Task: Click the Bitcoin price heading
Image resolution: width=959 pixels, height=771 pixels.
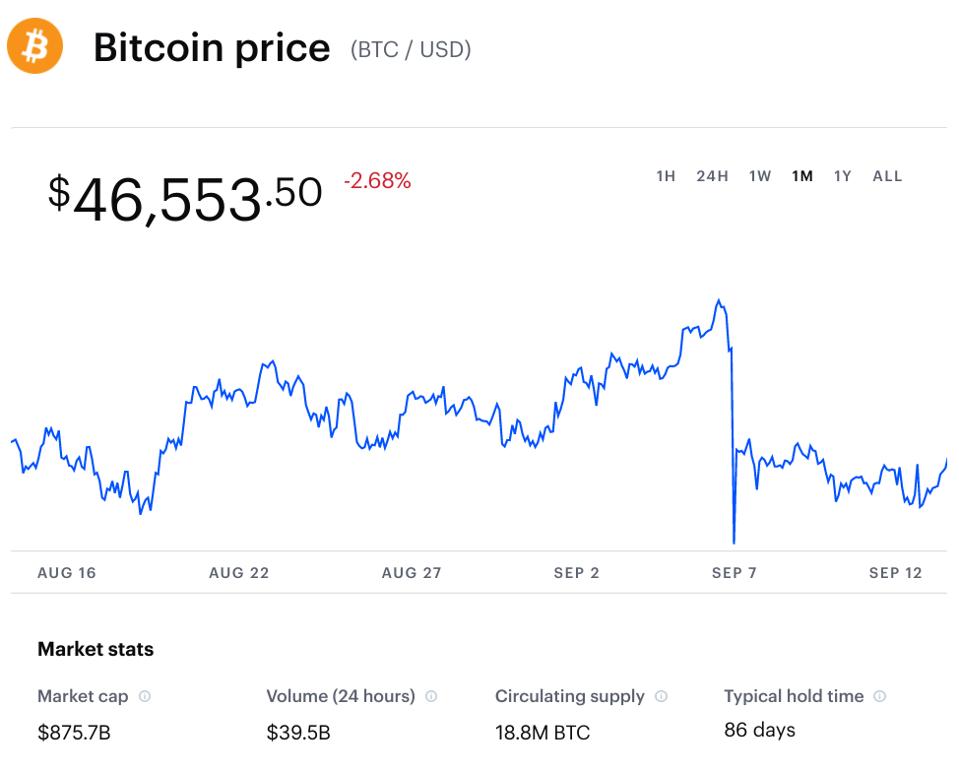Action: coord(211,48)
